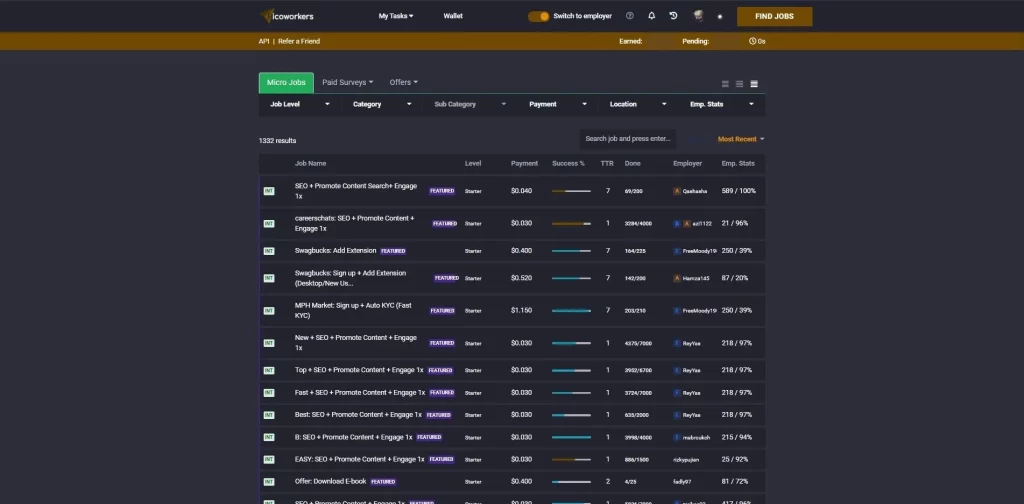Click INT badge on New + SEO row
This screenshot has height=504, width=1024.
(269, 343)
